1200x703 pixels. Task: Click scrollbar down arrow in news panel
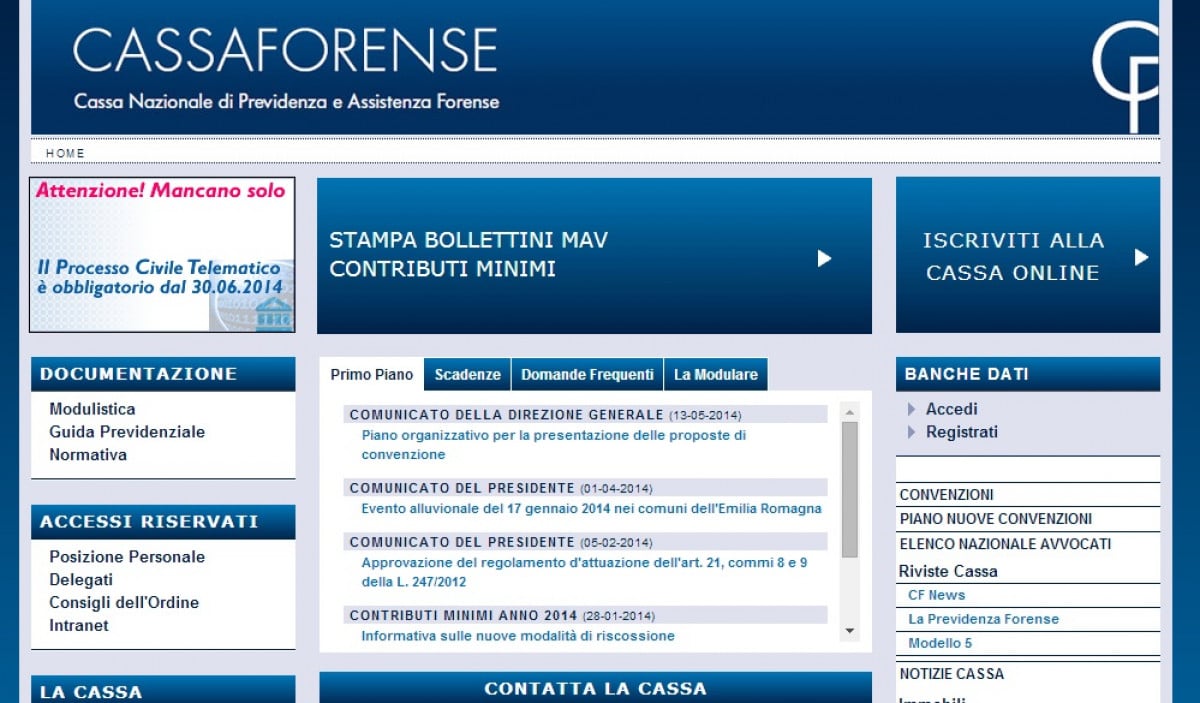pos(850,631)
